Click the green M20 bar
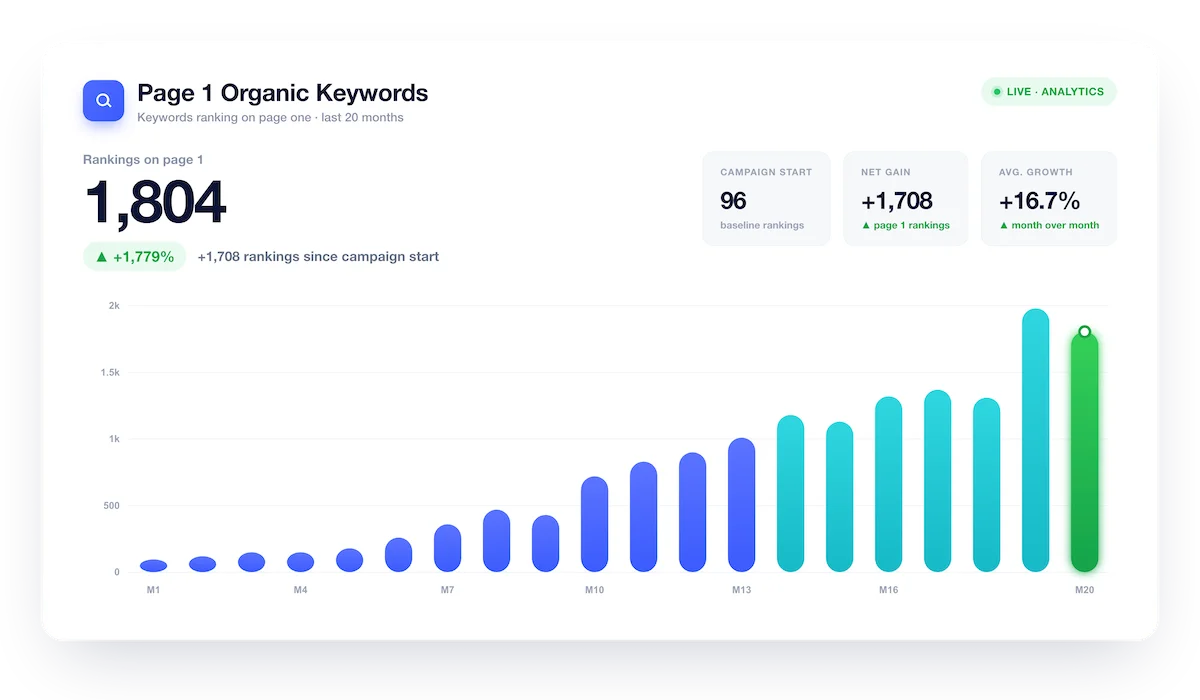 1085,452
